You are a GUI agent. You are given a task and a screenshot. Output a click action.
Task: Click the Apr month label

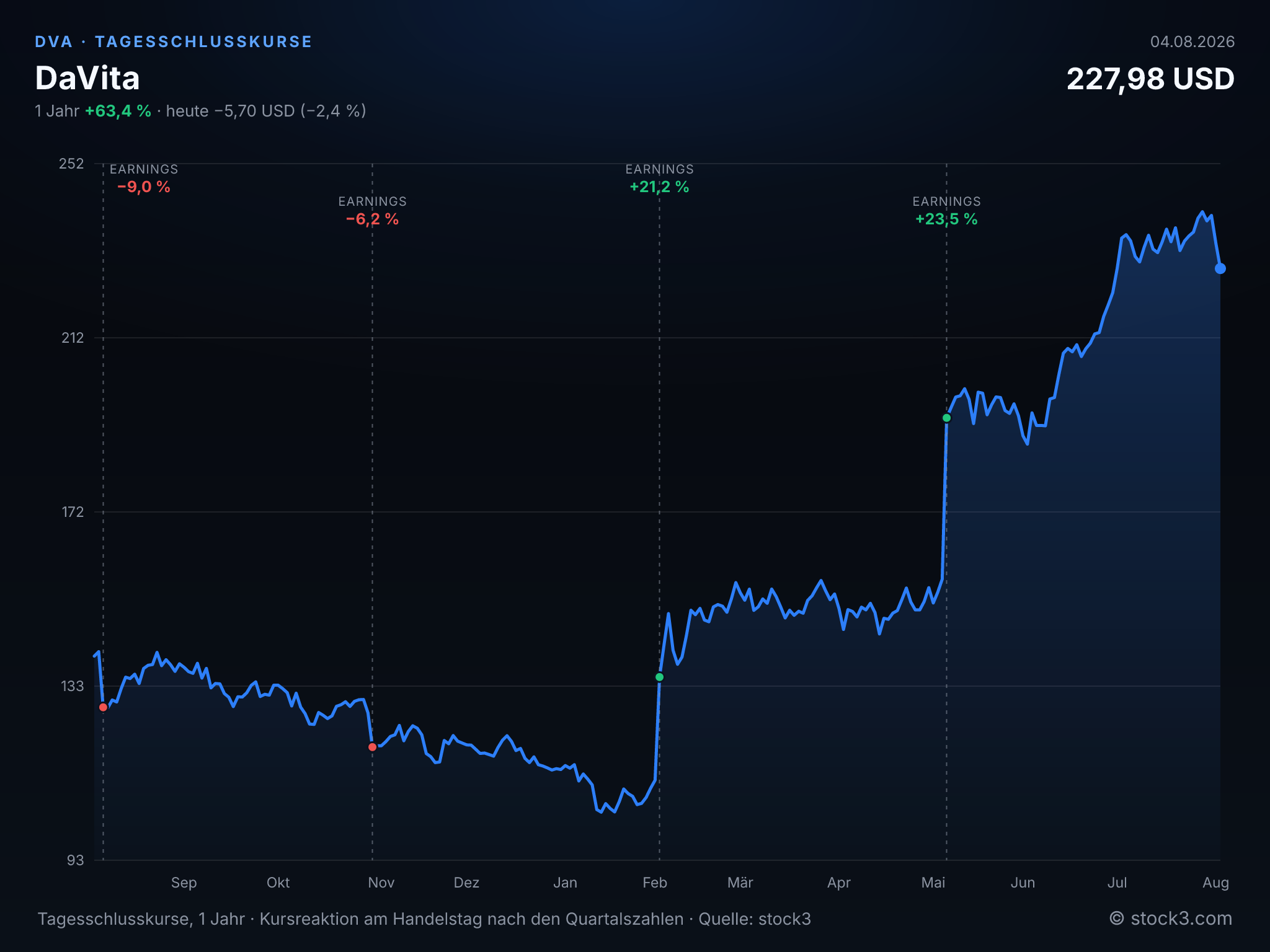point(839,883)
